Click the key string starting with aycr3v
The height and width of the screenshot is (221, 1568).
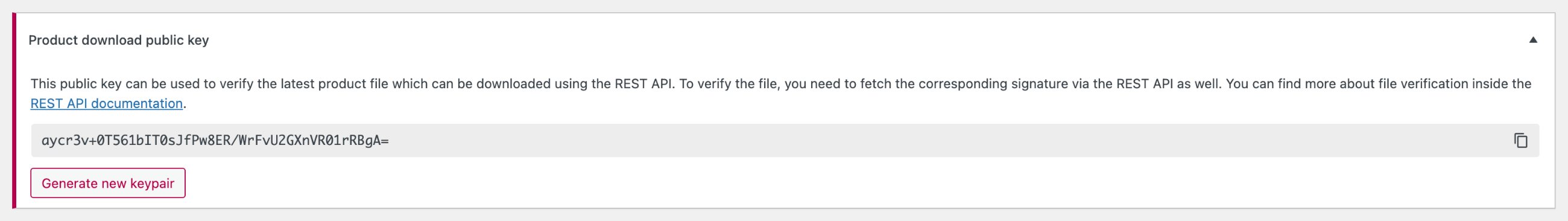(x=215, y=141)
